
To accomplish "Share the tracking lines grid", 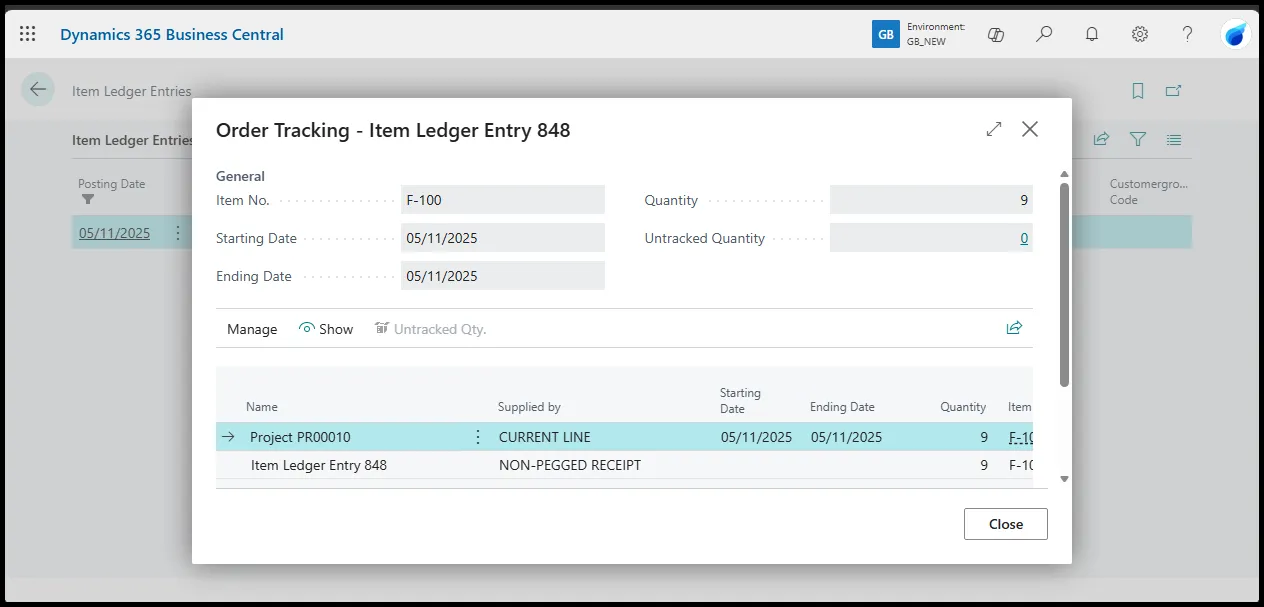I will tap(1014, 328).
